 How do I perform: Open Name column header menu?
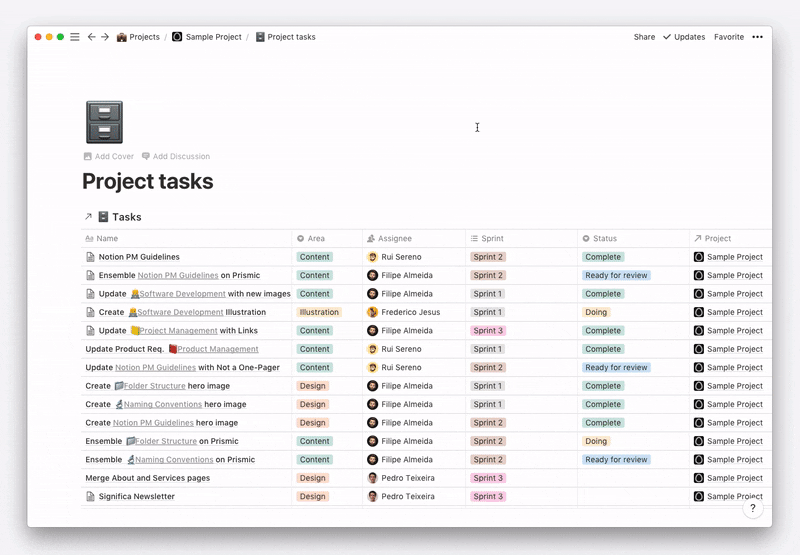tap(186, 238)
